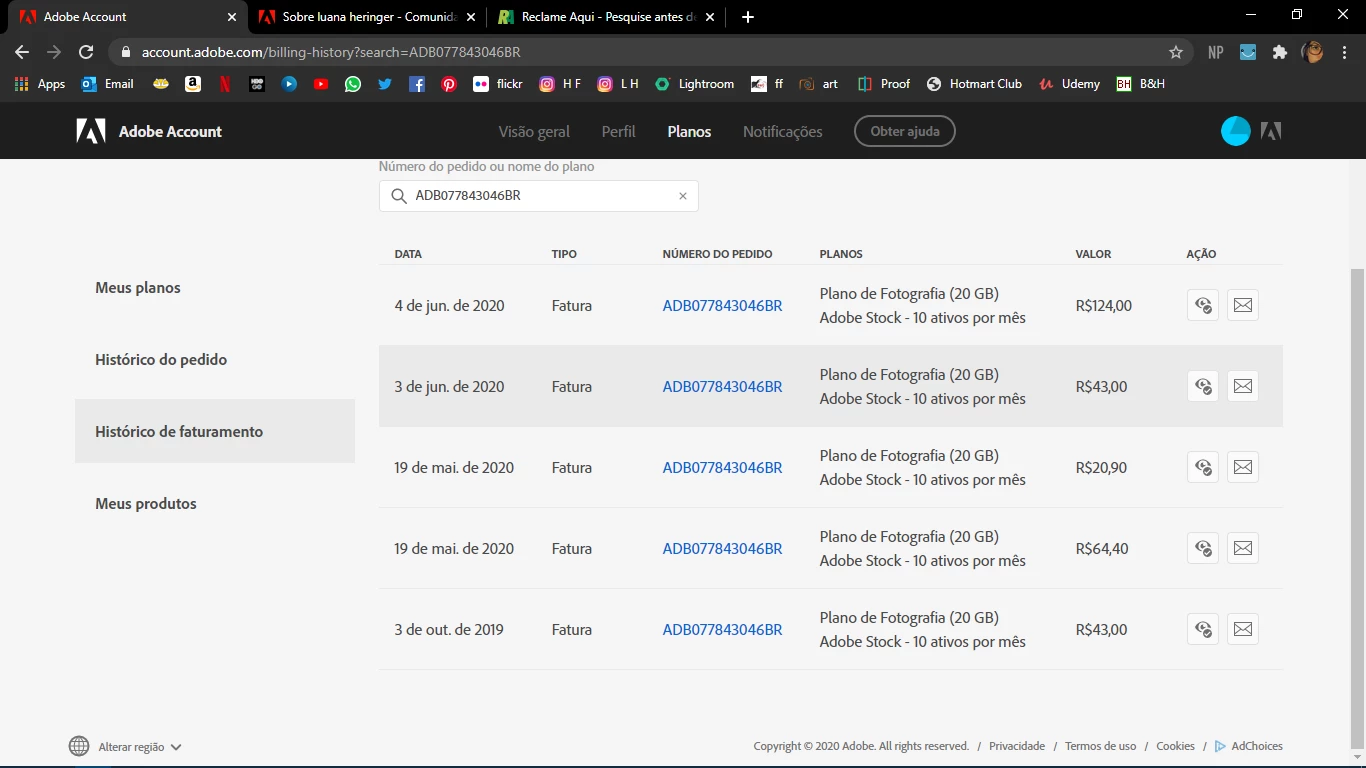View invoice for 3 de jun. 2020 R$43,00
This screenshot has width=1366, height=768.
1203,387
